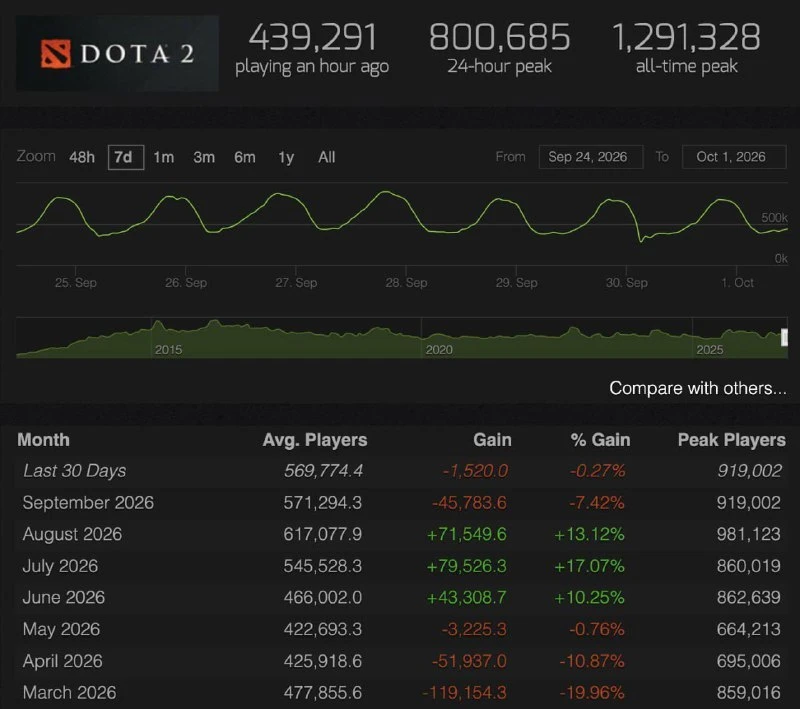Image resolution: width=800 pixels, height=709 pixels.
Task: Select the June 2026 row label
Action: tap(64, 597)
